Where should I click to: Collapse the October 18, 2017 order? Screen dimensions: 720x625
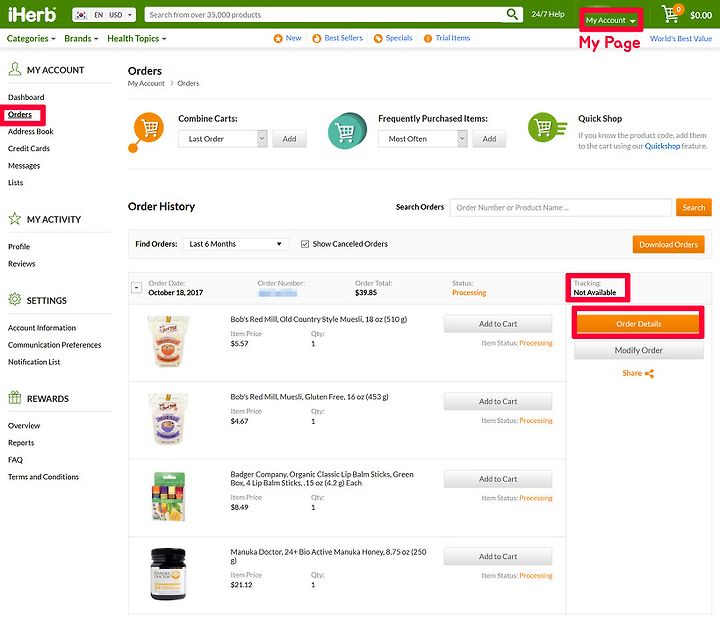(136, 288)
